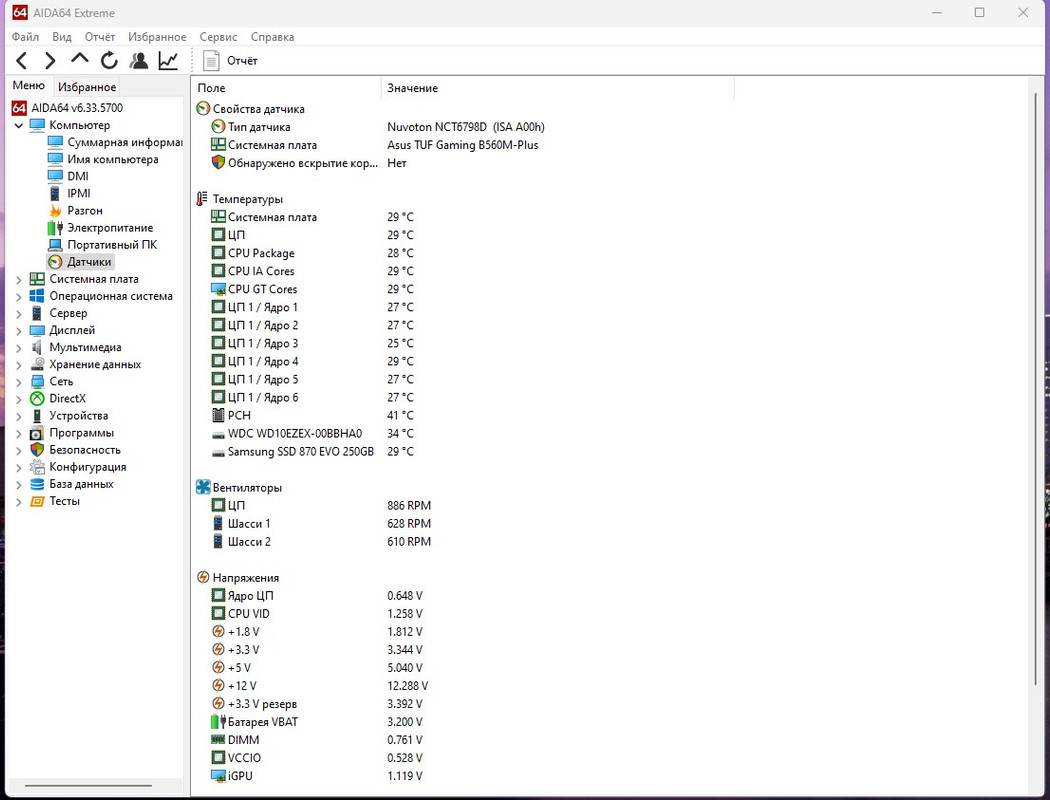Go forward with the right arrow toolbar icon
1050x800 pixels.
pos(50,61)
